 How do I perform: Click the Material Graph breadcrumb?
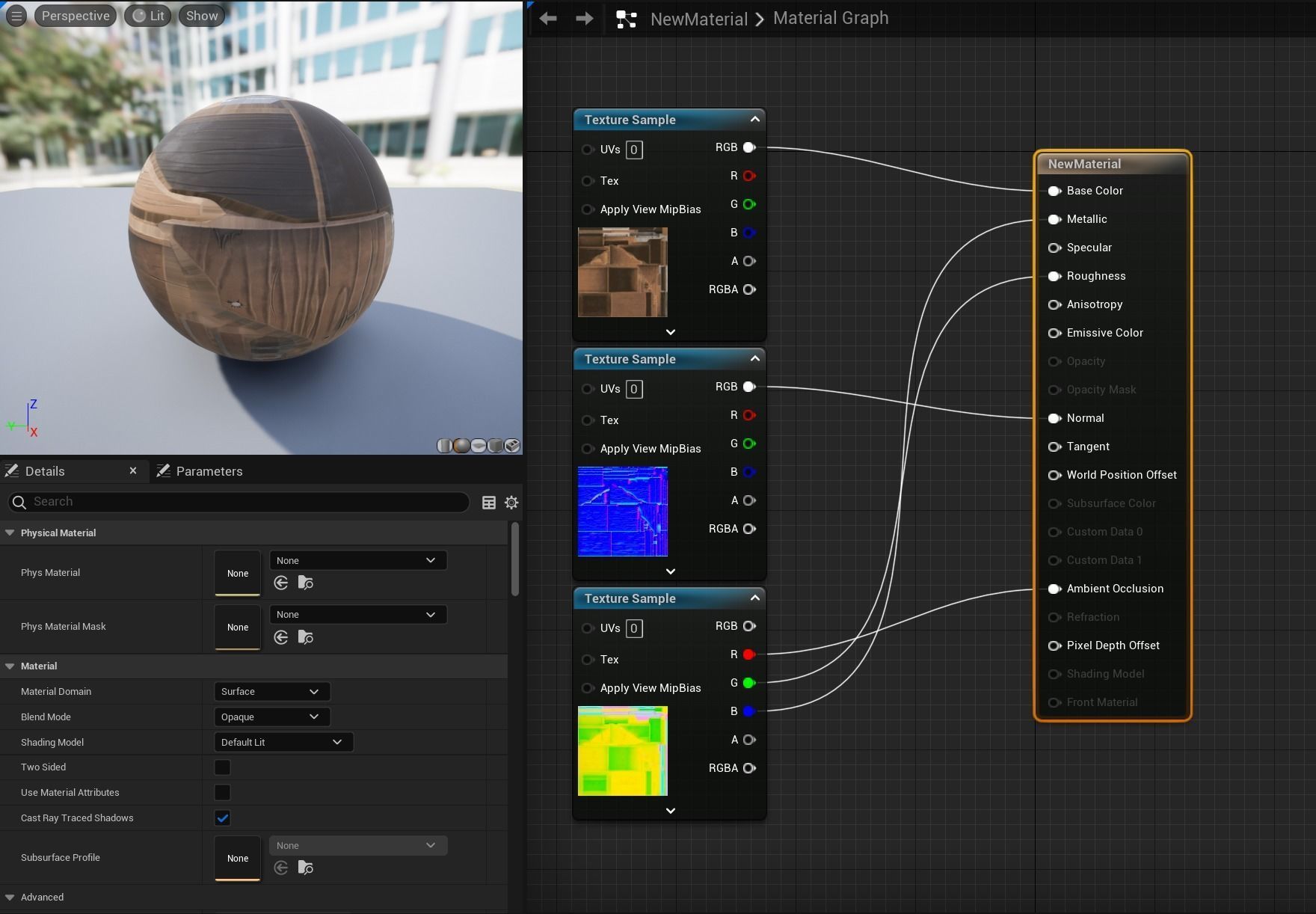coord(831,18)
